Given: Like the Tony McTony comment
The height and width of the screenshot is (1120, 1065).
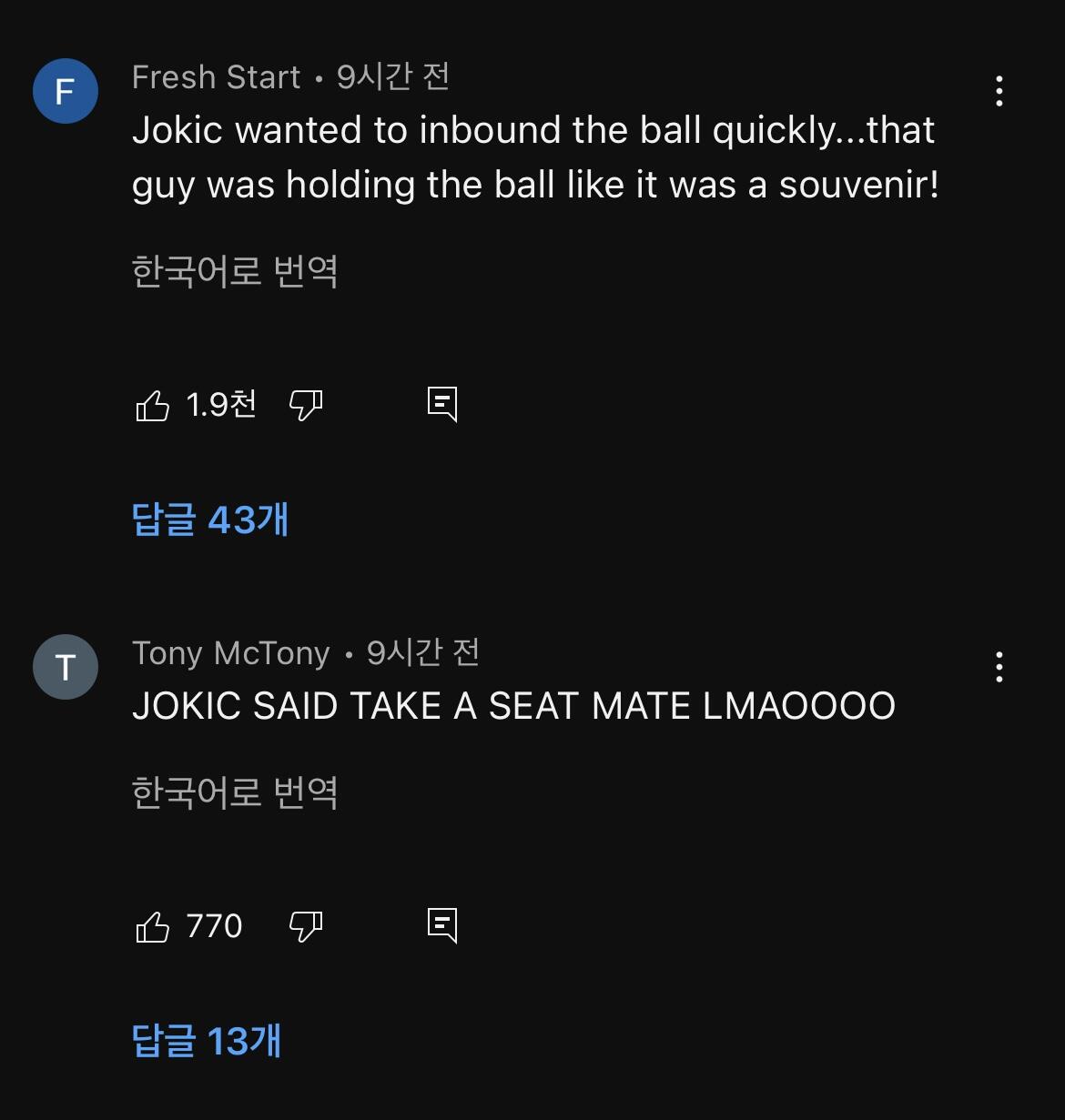Looking at the screenshot, I should 153,926.
